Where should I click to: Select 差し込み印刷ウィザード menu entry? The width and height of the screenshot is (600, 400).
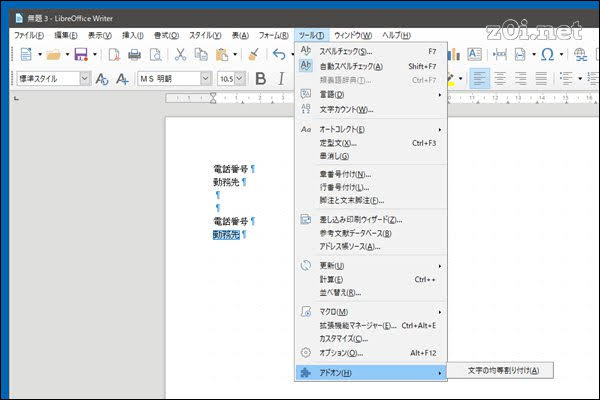[370, 220]
